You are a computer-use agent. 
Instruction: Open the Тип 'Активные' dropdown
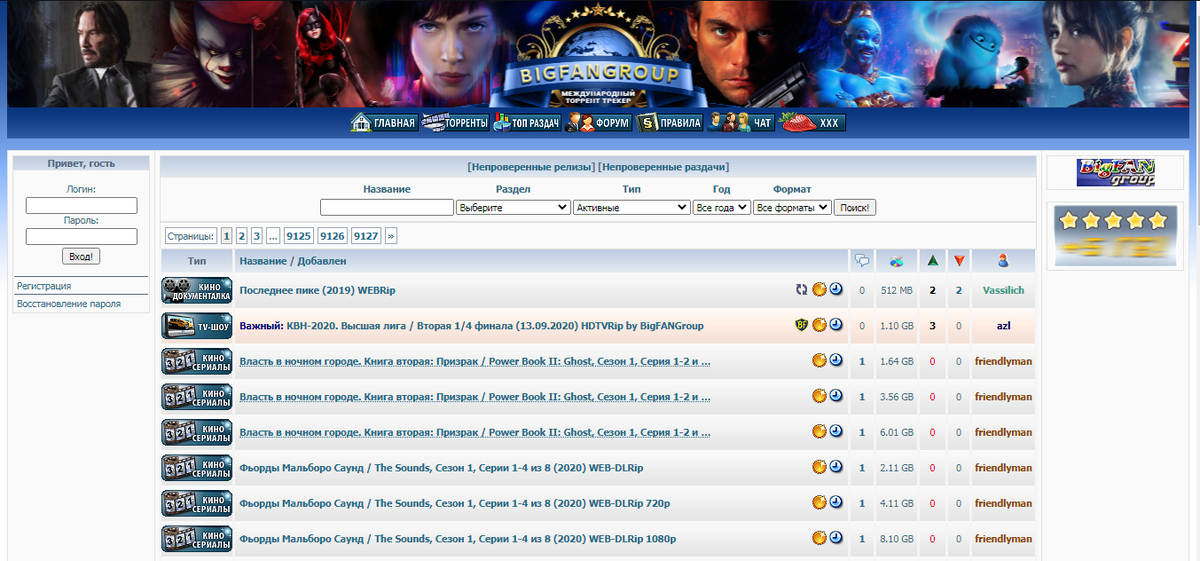(x=631, y=207)
